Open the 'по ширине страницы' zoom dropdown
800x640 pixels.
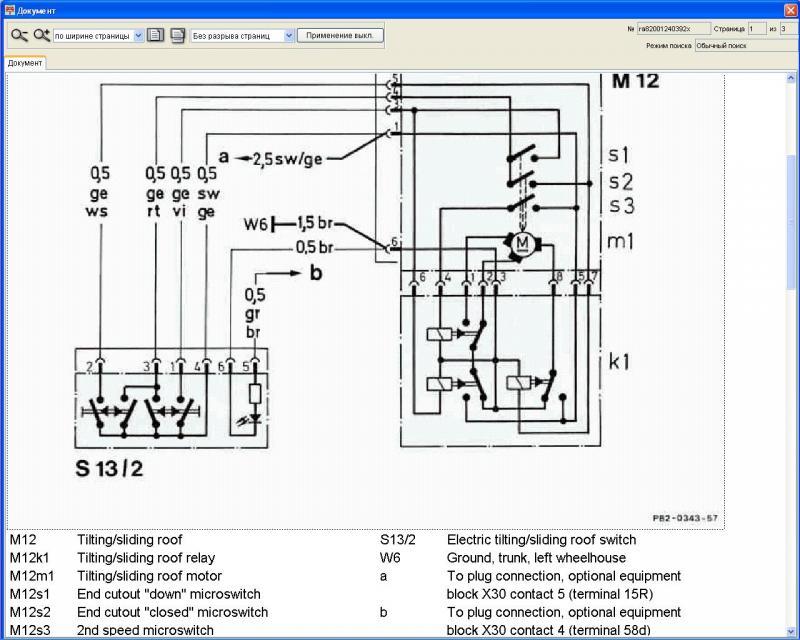click(138, 35)
